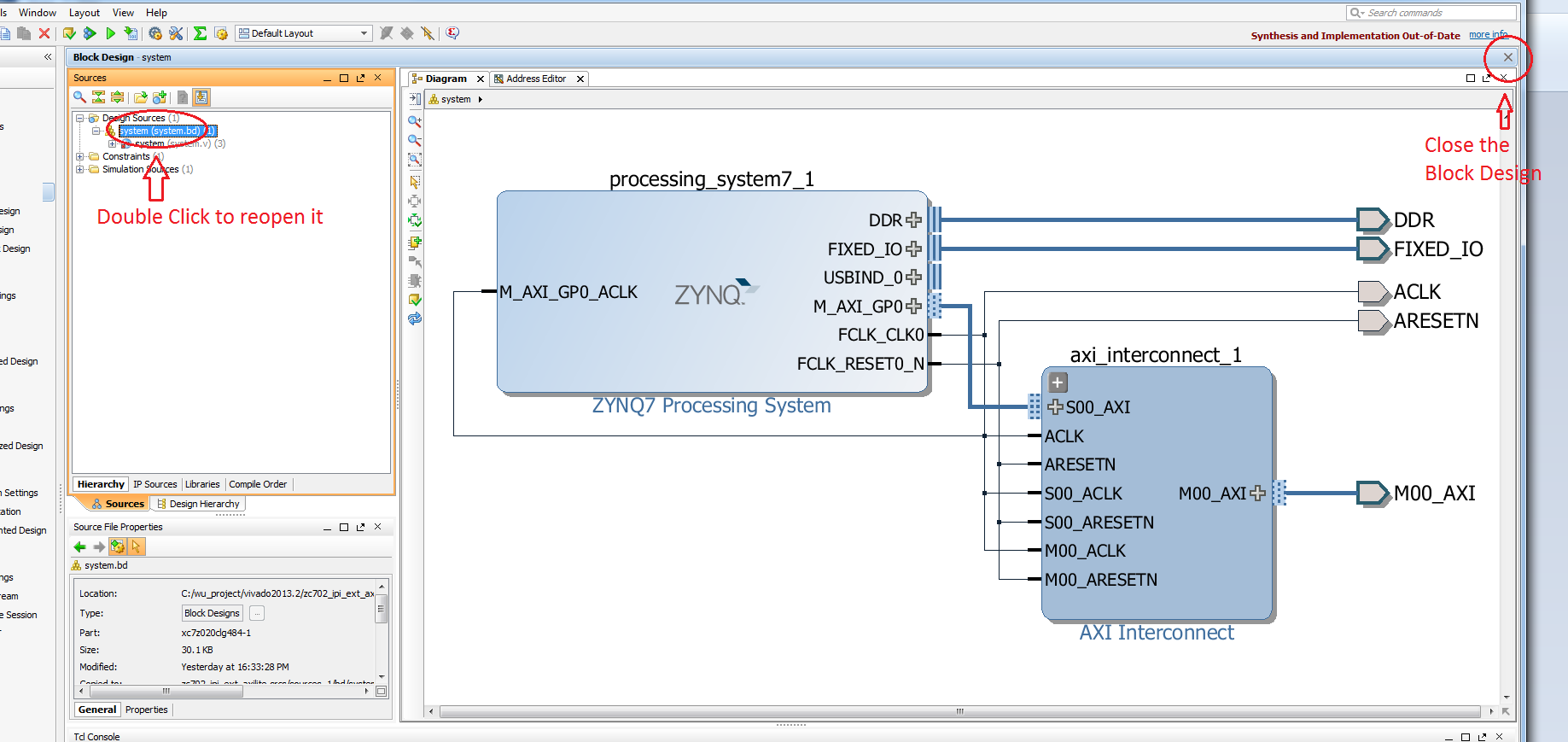Open the Layout menu
1568x742 pixels.
(85, 13)
